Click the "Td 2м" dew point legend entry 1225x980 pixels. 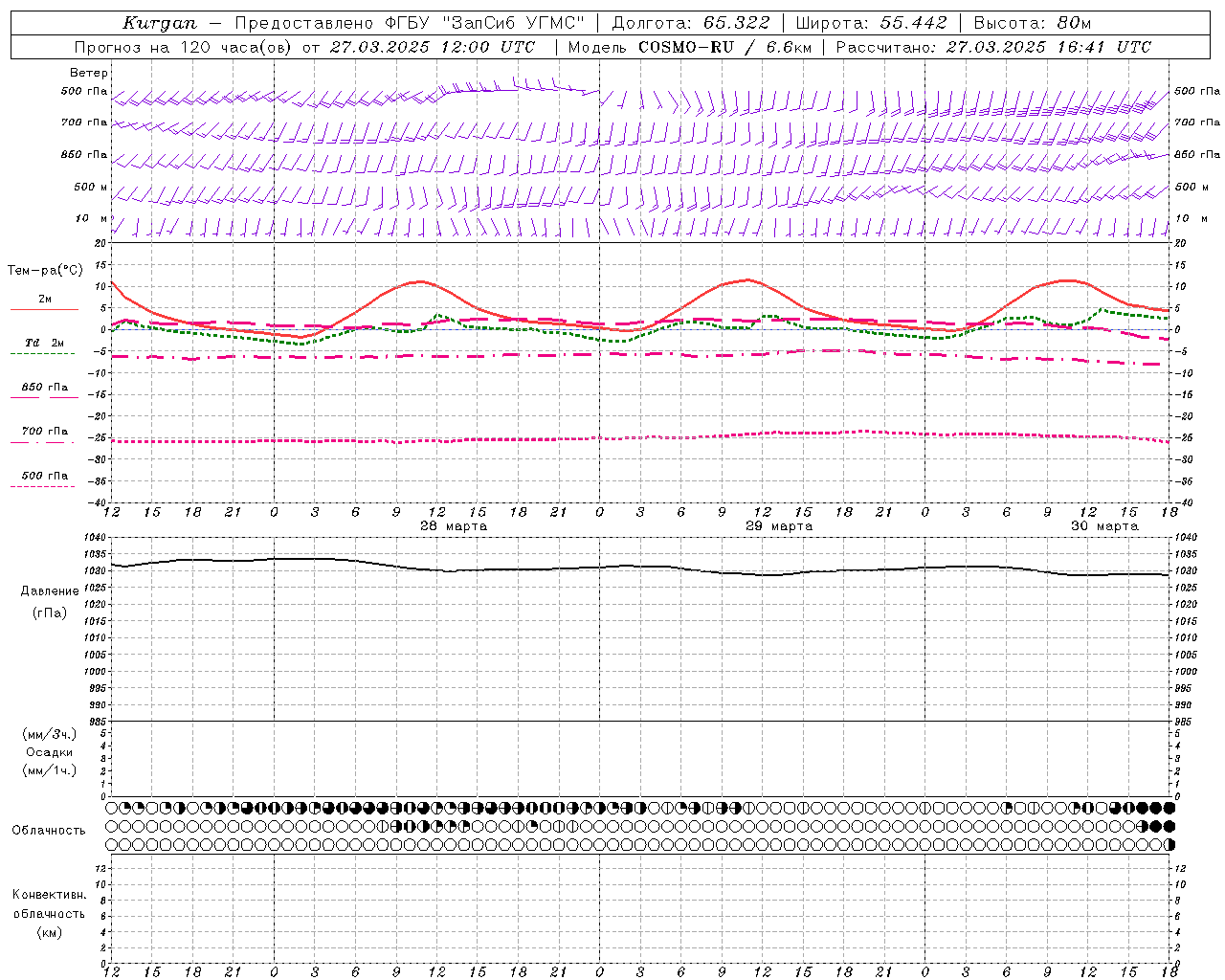[44, 343]
